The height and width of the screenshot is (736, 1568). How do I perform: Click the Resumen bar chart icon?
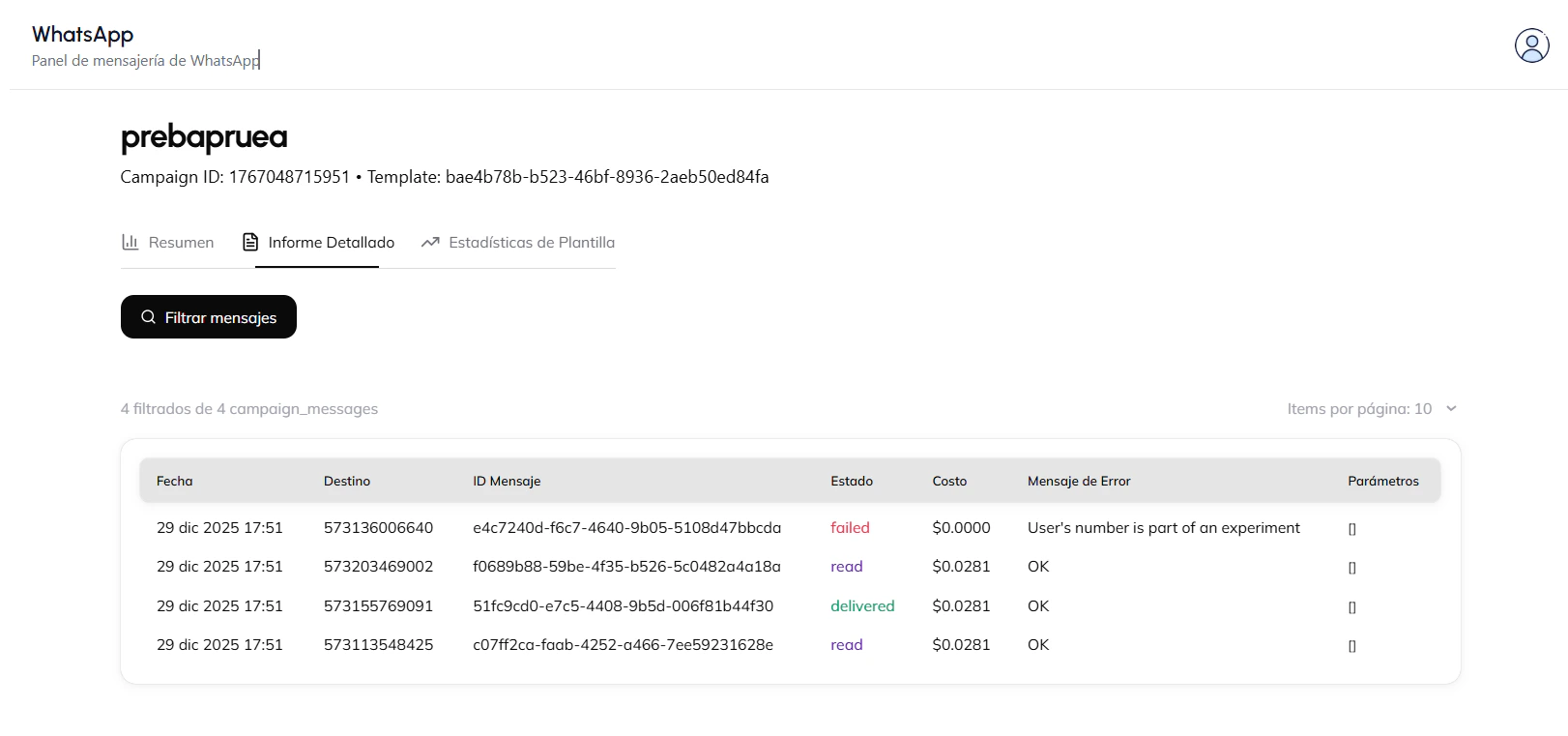(x=131, y=242)
